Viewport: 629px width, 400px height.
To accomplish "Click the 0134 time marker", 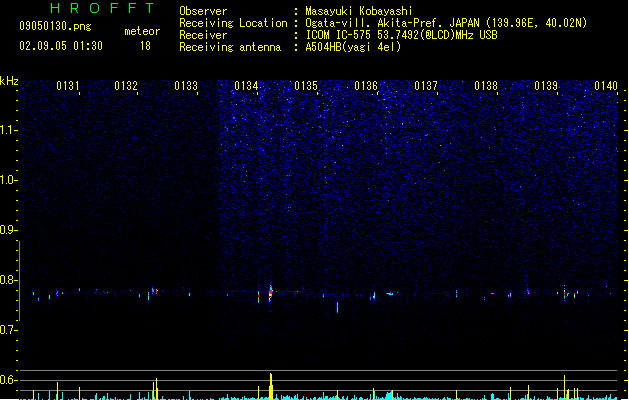I will point(246,86).
